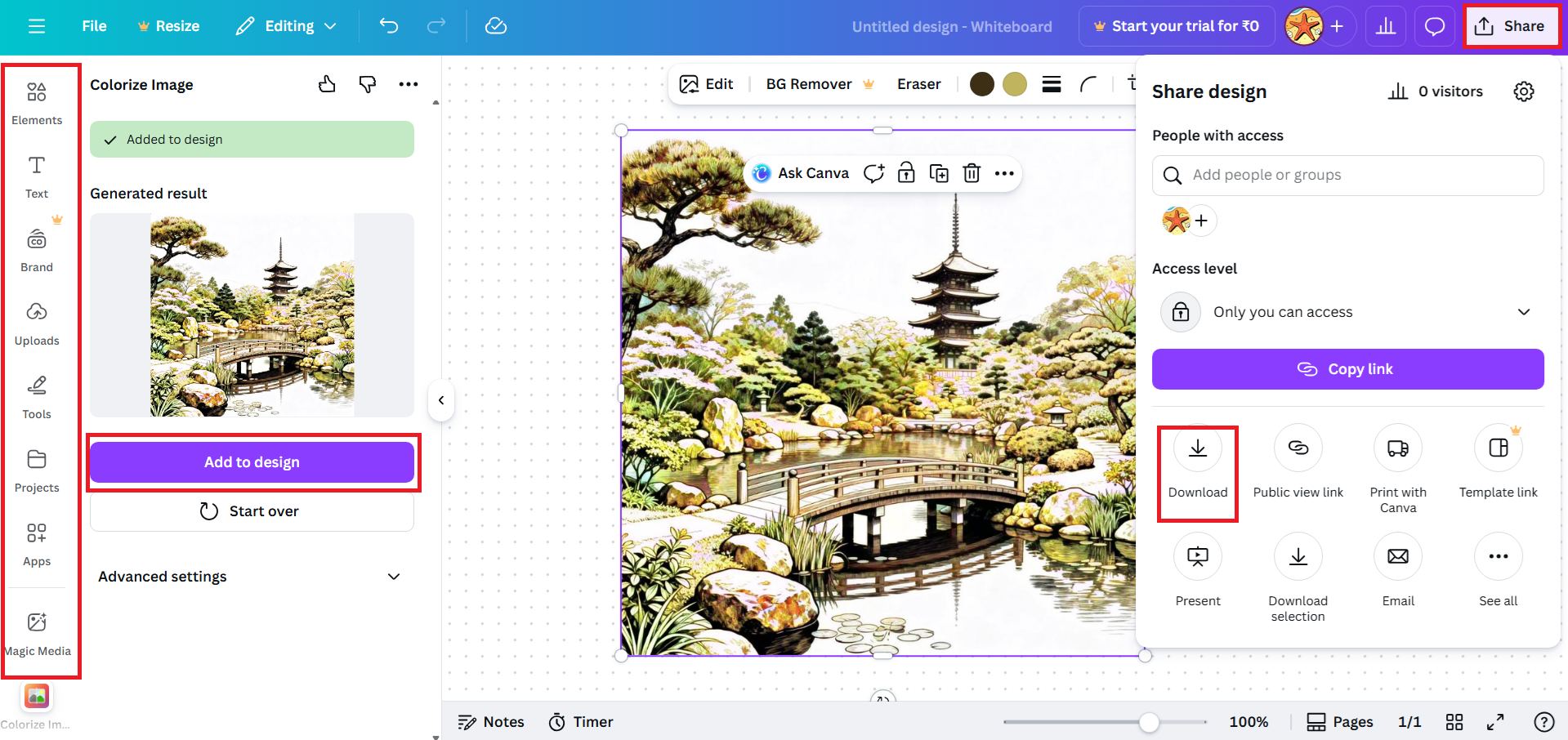The image size is (1568, 740).
Task: Open the Magic Media panel
Action: [x=37, y=631]
